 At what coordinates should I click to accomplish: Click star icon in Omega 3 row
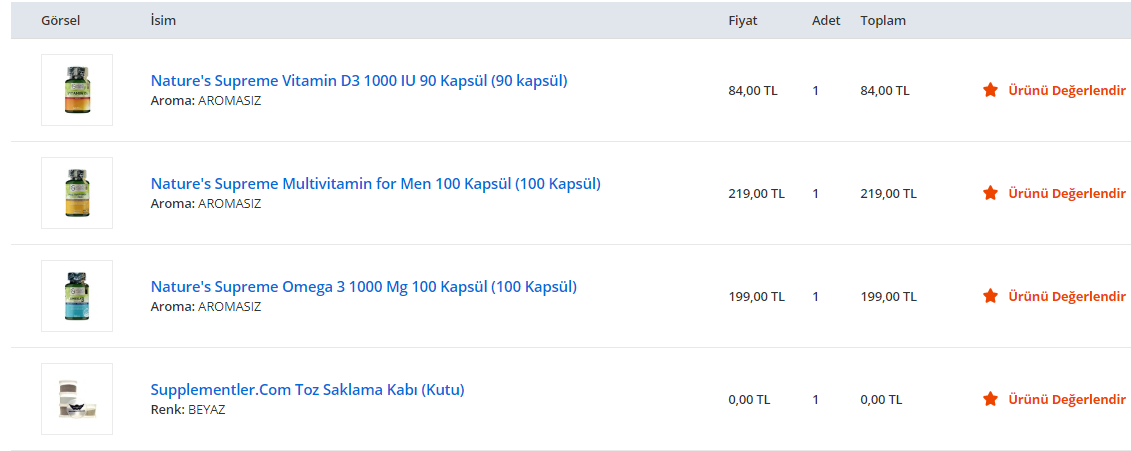(990, 296)
